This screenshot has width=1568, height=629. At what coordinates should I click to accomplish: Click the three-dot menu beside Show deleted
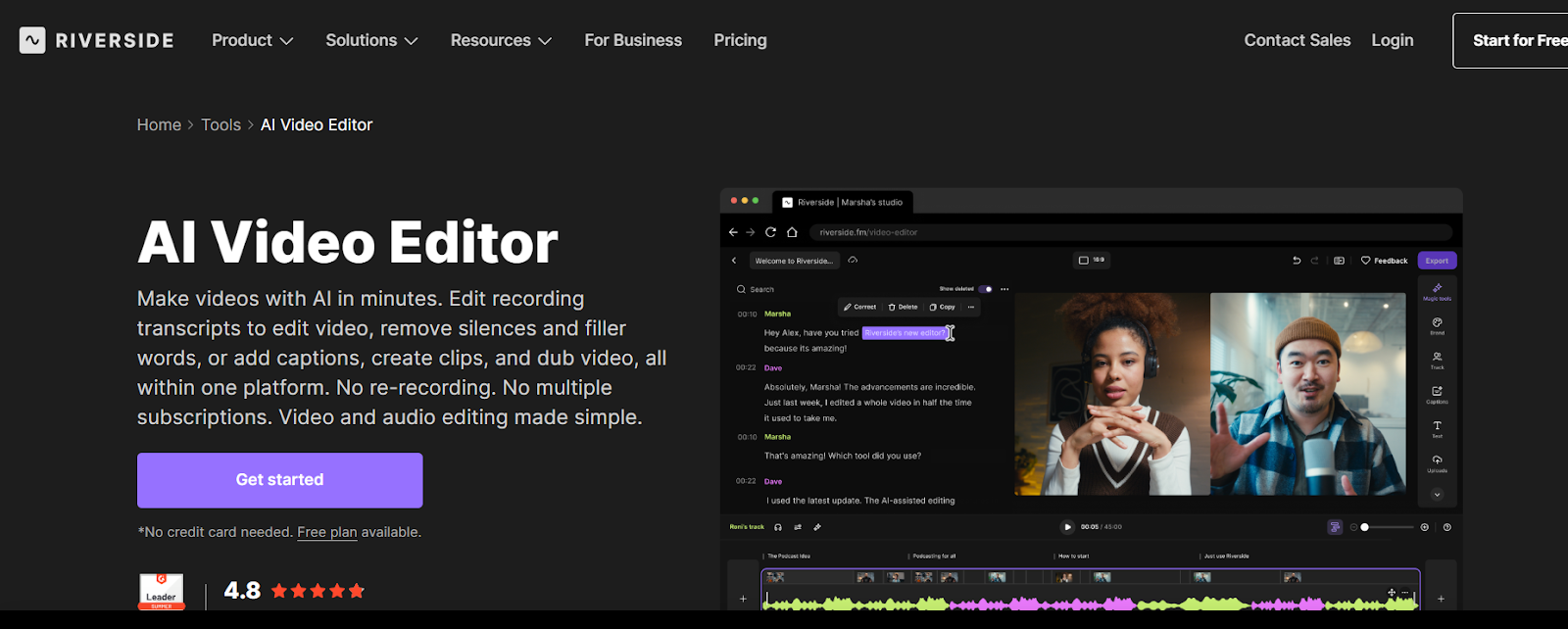click(x=1004, y=289)
